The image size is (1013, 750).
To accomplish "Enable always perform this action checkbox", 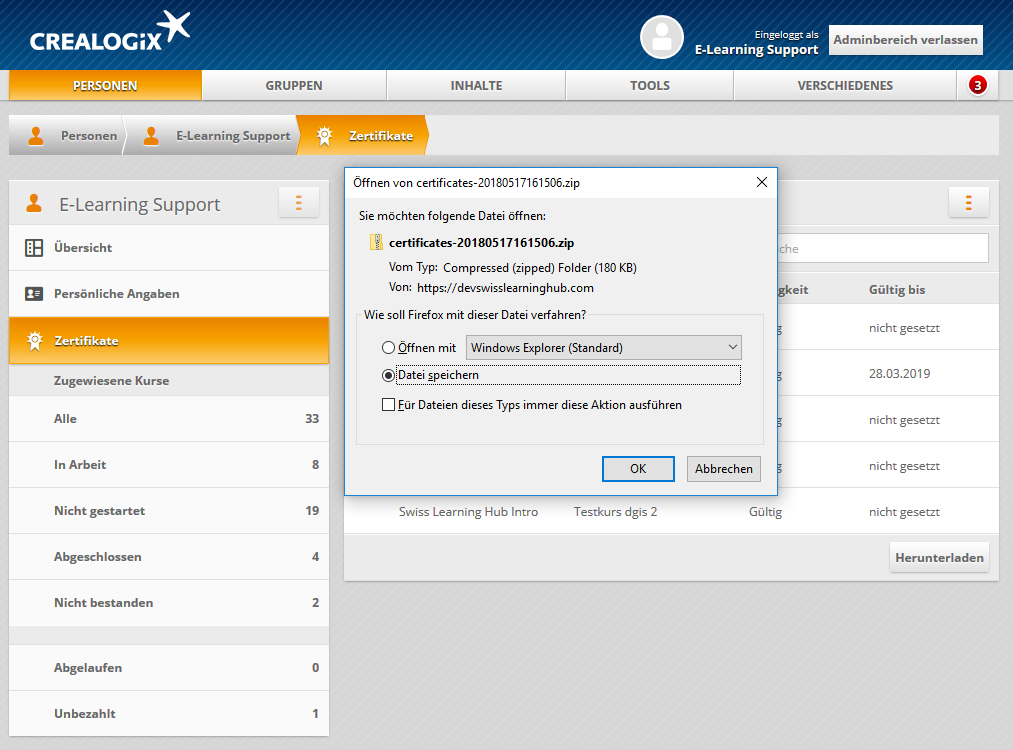I will (389, 405).
